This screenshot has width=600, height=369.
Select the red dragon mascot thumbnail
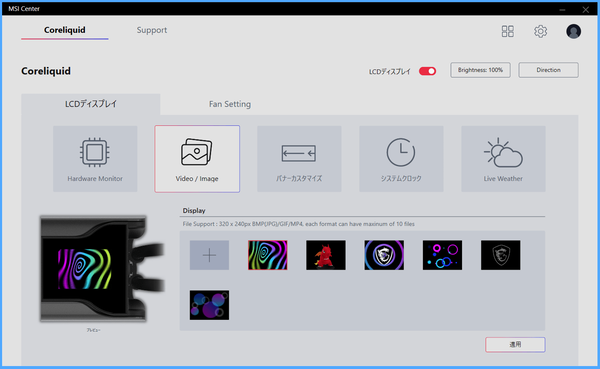click(x=326, y=255)
